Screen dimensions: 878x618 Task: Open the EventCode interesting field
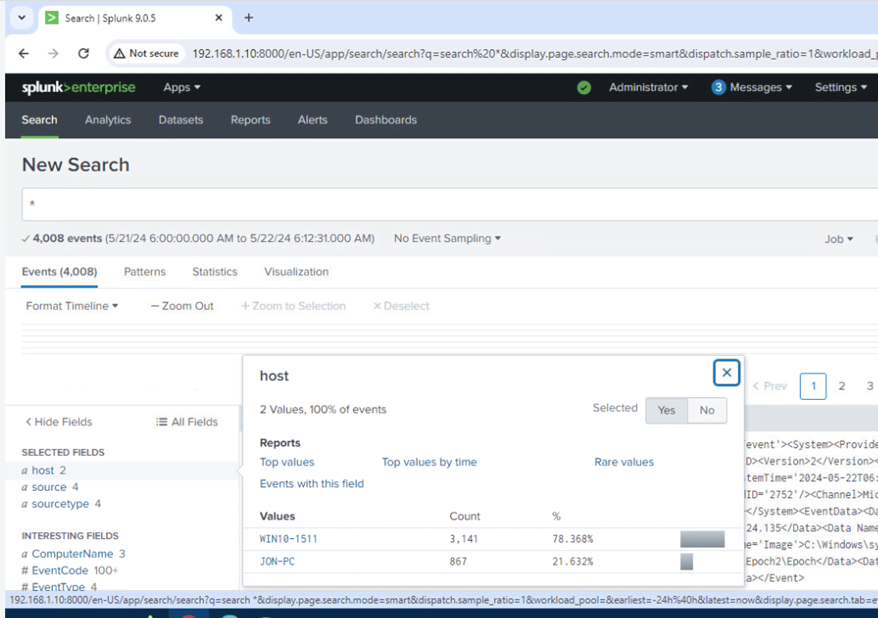69,570
